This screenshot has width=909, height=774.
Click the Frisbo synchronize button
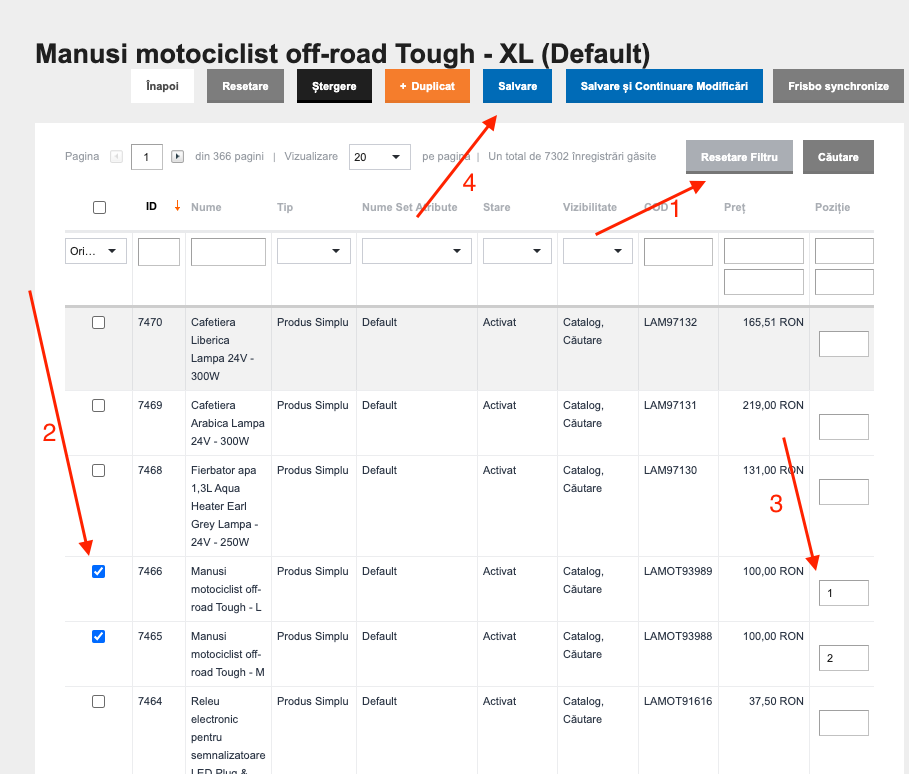click(838, 86)
